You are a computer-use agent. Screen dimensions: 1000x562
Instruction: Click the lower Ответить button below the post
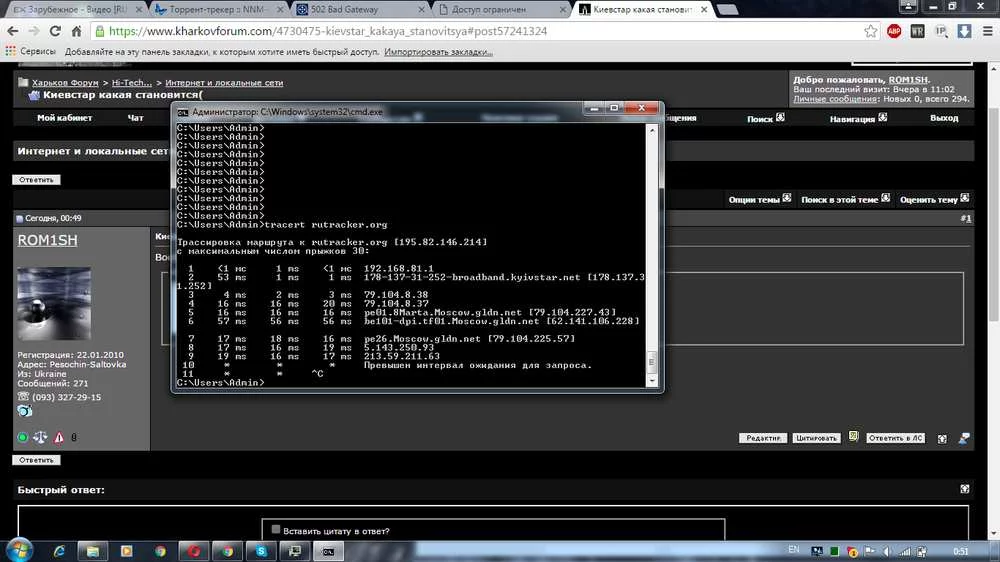click(36, 460)
